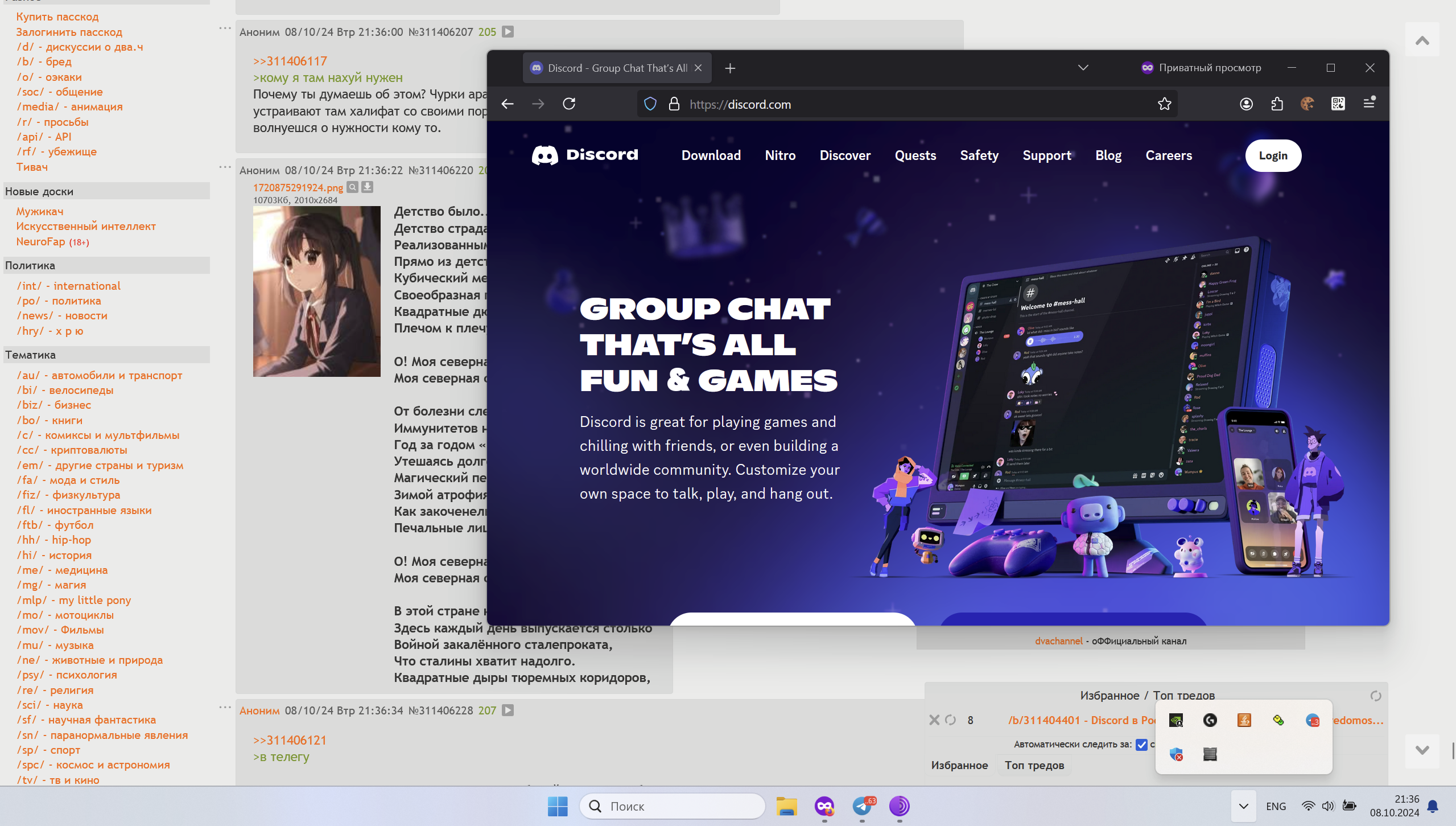Open the /b/ - бред board link
This screenshot has width=1456, height=826.
point(44,61)
